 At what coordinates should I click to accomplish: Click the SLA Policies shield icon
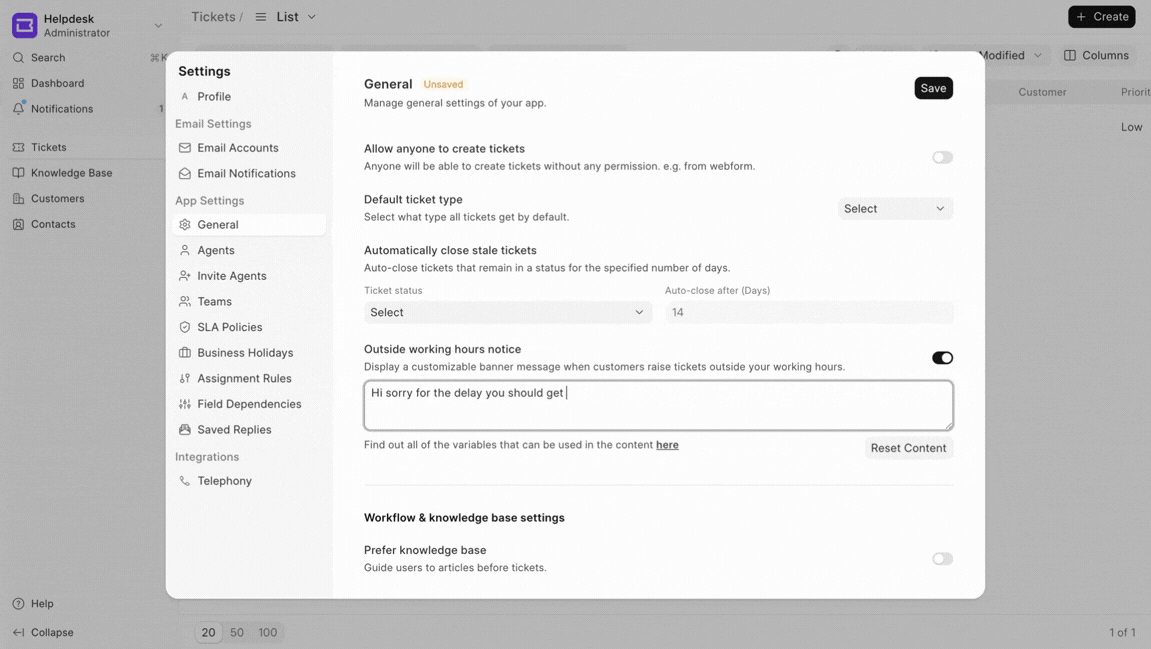coord(185,327)
